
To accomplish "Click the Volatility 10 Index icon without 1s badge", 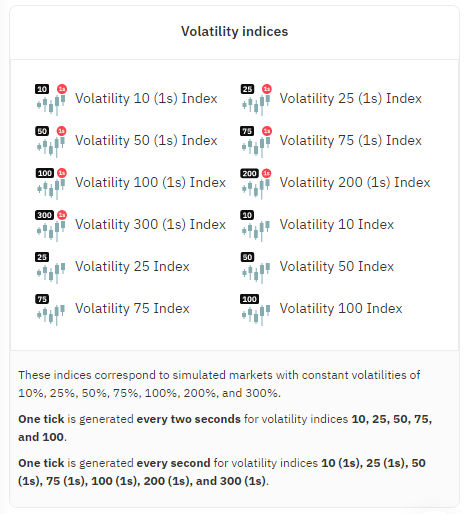I will (x=256, y=226).
